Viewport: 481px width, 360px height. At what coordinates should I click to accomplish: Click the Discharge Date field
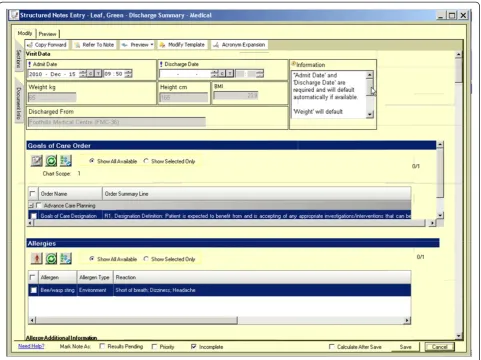(x=185, y=74)
